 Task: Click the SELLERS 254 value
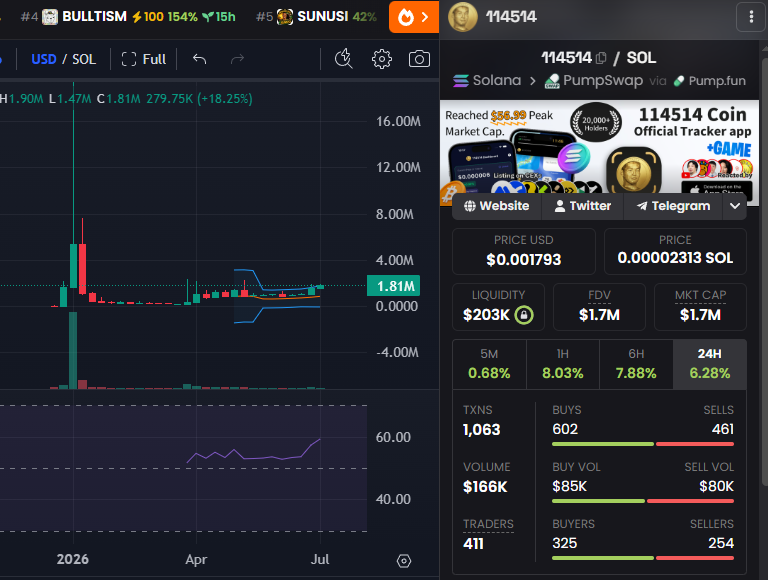coord(721,543)
